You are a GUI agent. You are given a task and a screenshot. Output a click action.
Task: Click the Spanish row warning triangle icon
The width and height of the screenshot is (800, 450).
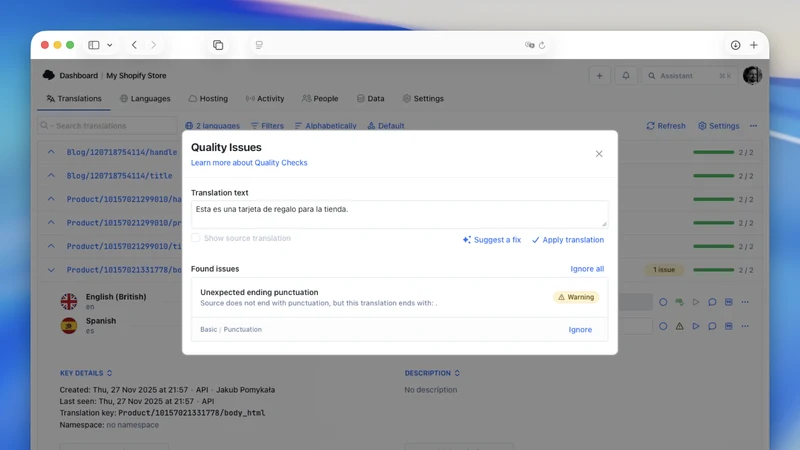pyautogui.click(x=679, y=326)
